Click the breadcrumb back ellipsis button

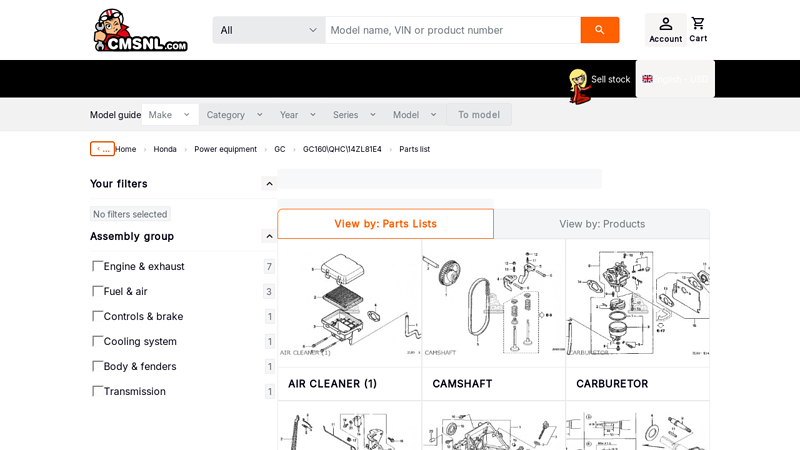tap(102, 149)
